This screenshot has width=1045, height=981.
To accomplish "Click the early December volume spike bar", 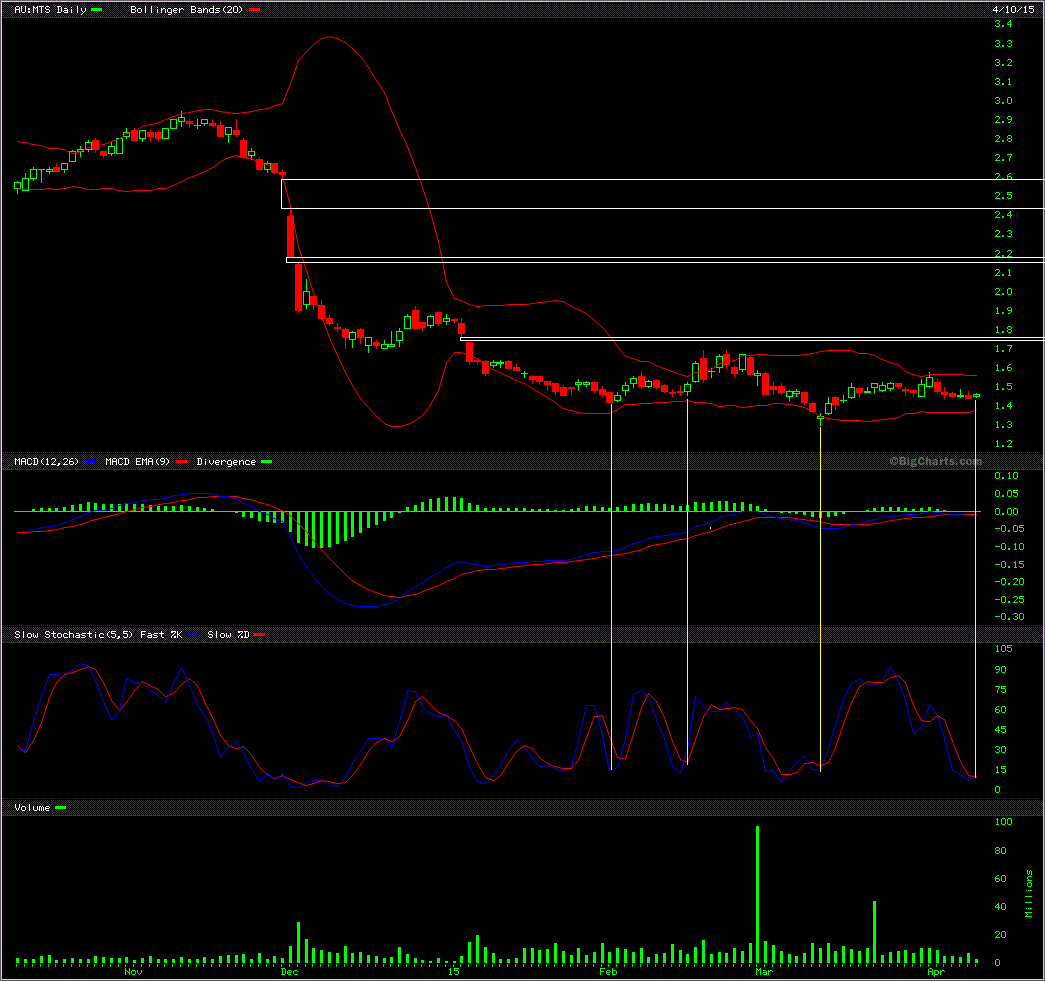I will [x=298, y=943].
